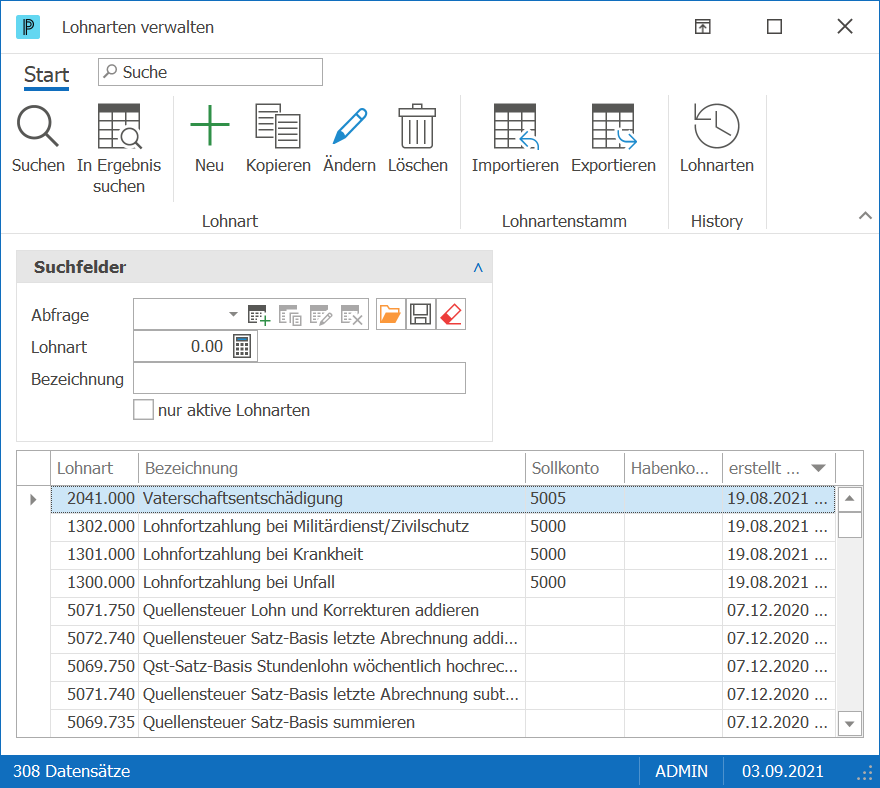Select row Lohnfortzahlung bei Militärdienst/Zivilschutz
Image resolution: width=880 pixels, height=788 pixels.
point(442,526)
